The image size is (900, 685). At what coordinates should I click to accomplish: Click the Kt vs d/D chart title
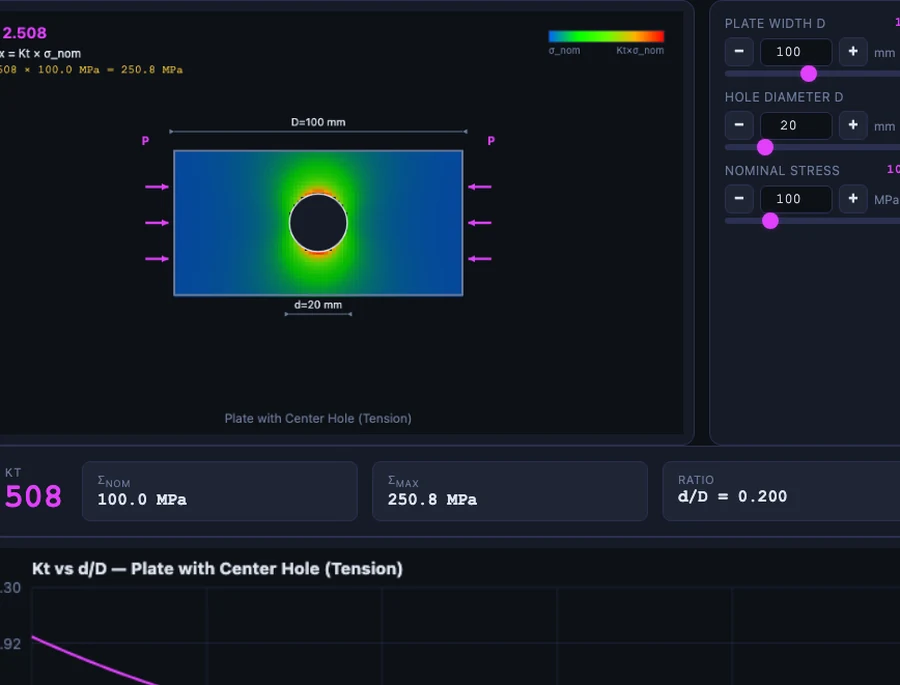tap(217, 568)
